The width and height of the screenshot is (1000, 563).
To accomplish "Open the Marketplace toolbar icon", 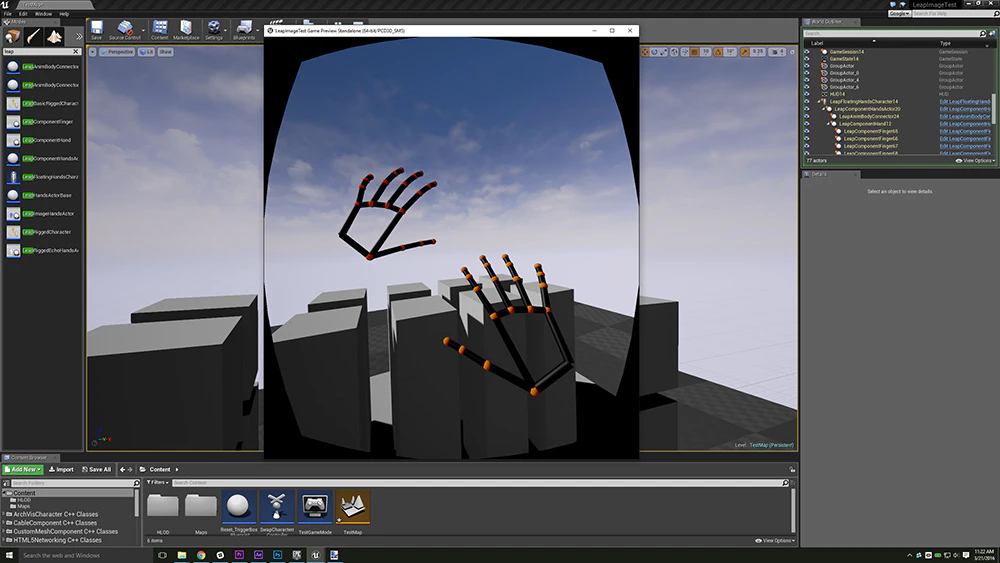I will pyautogui.click(x=186, y=30).
